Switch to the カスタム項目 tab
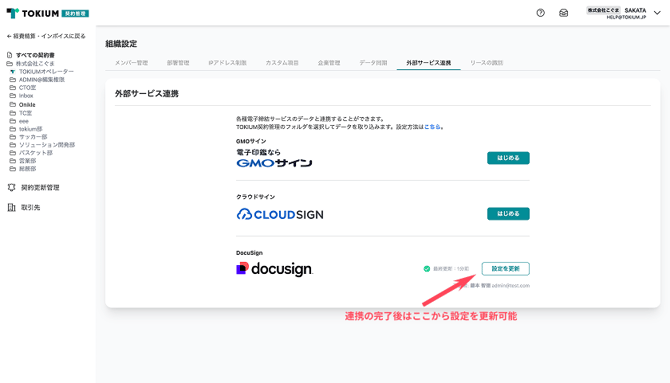Viewport: 670px width, 383px height. (x=282, y=63)
